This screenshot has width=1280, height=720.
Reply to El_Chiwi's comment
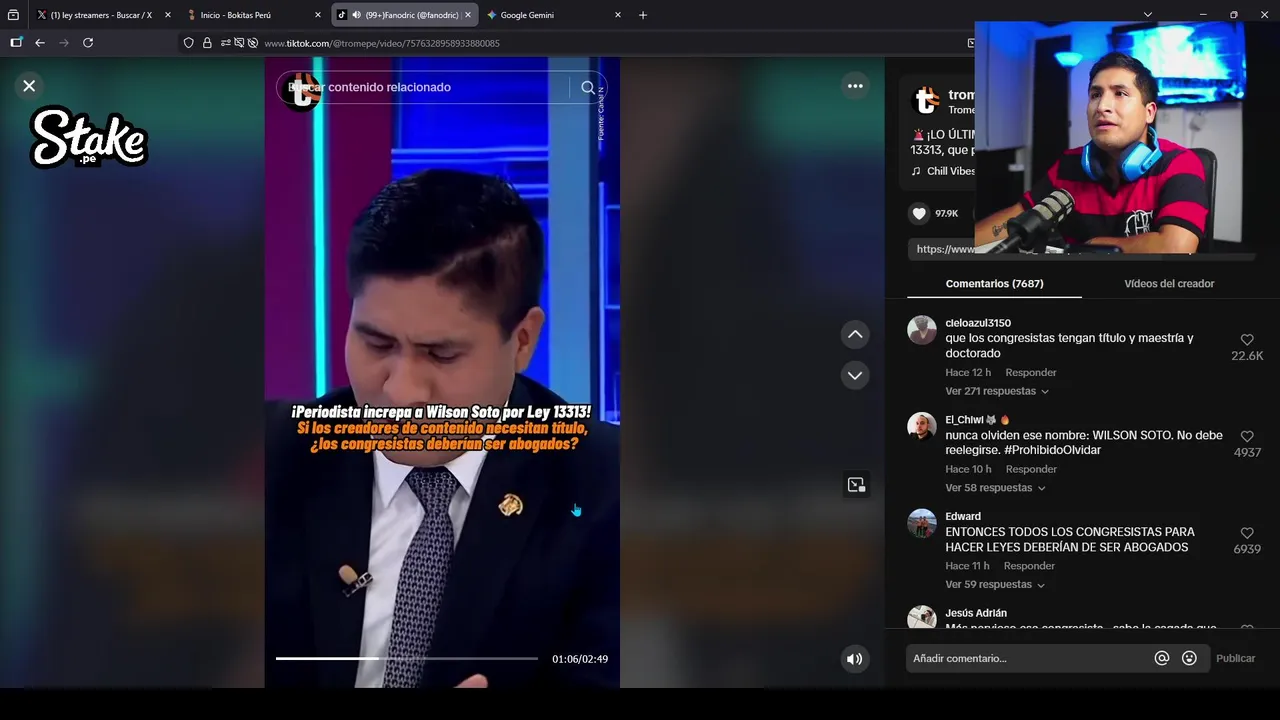click(1031, 469)
